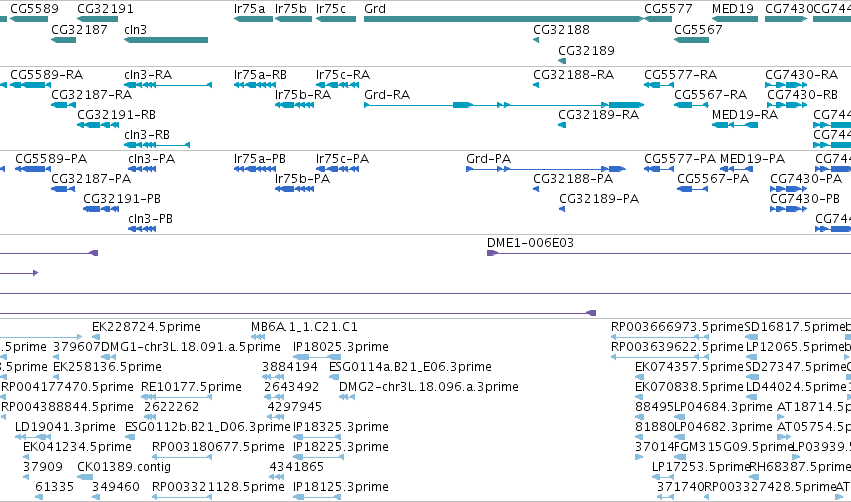Image resolution: width=851 pixels, height=502 pixels.
Task: Click the RP003666973.5prime EST label
Action: [x=677, y=327]
